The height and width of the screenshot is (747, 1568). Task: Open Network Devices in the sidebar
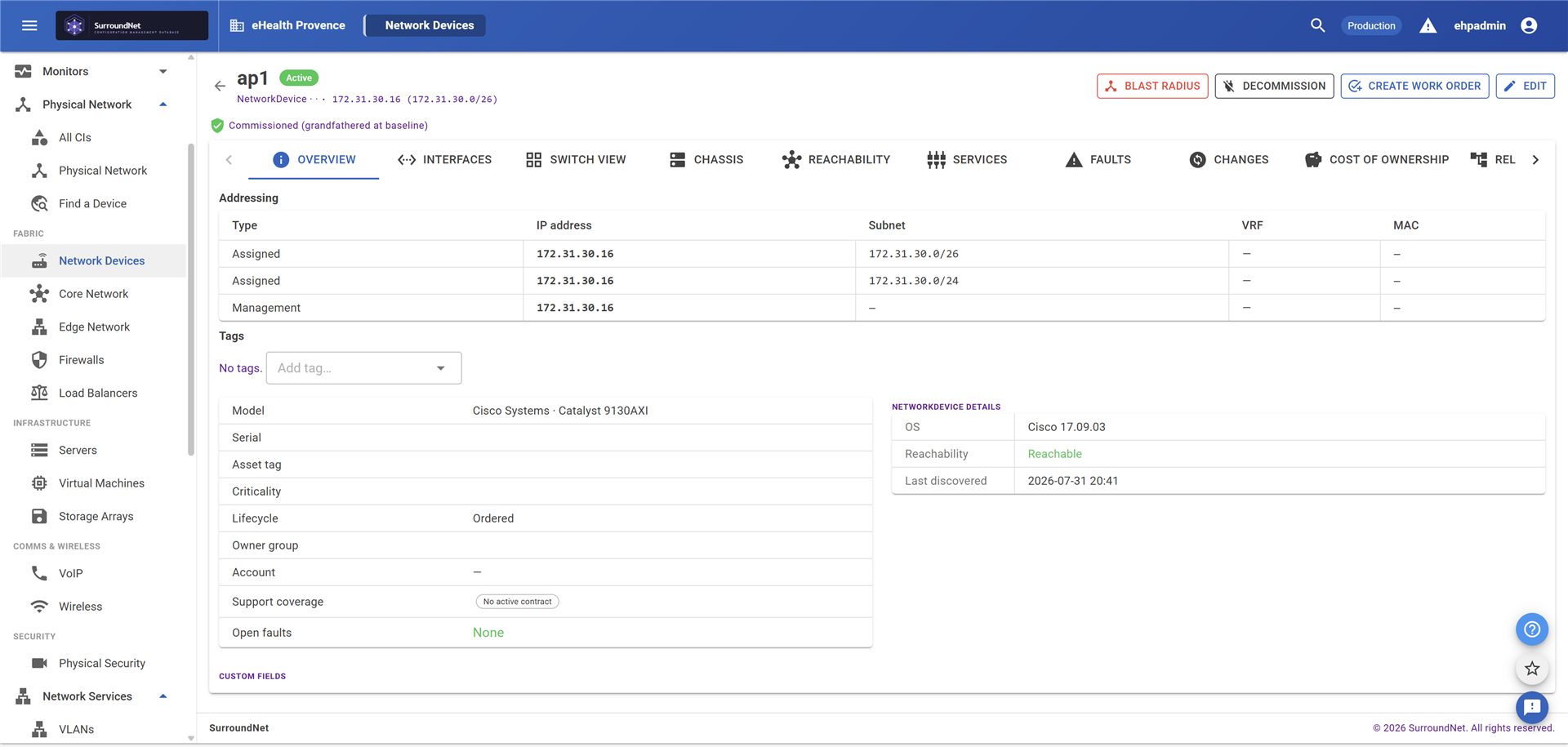coord(93,260)
